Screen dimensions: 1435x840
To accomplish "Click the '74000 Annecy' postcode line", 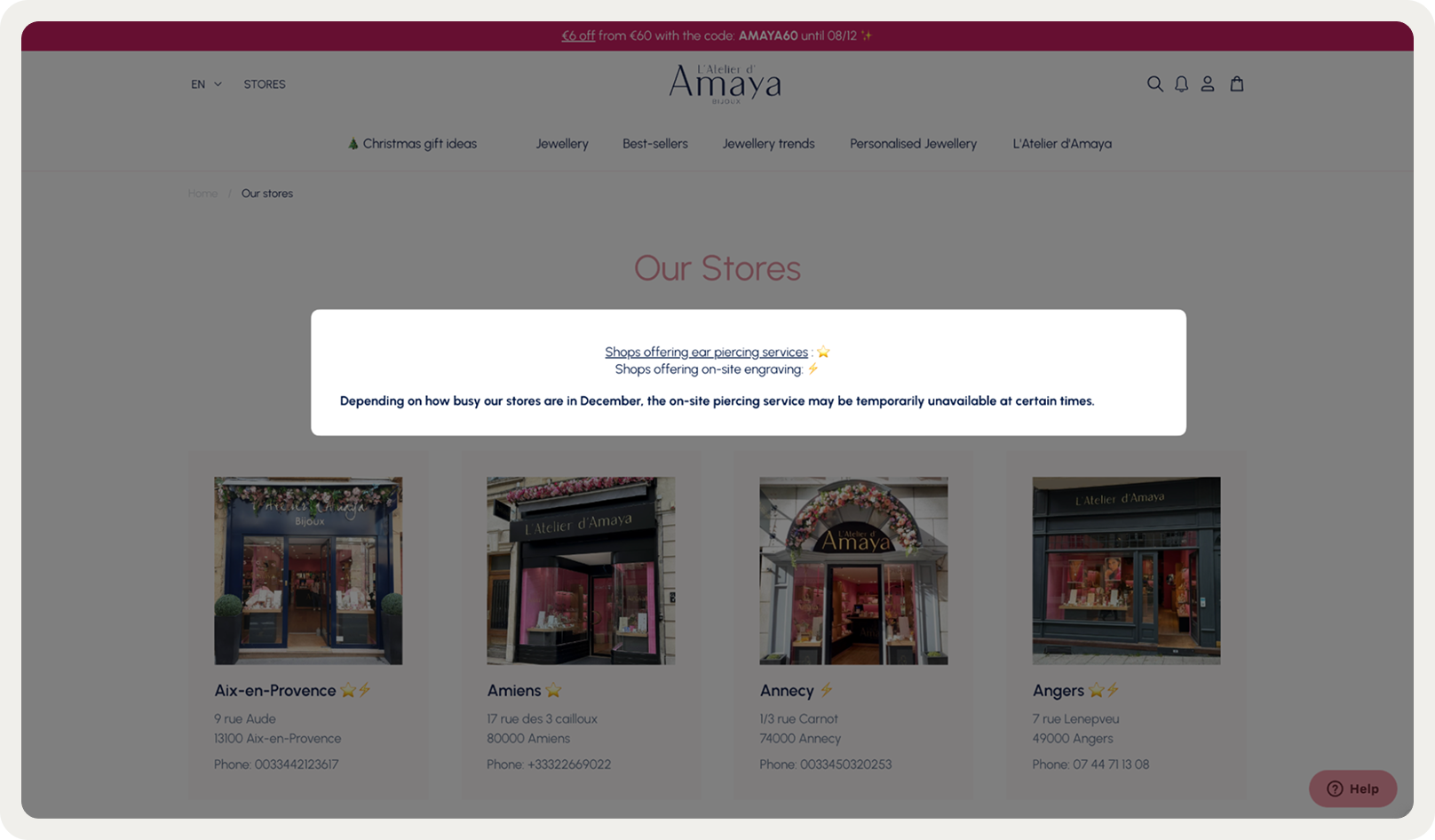I will tap(800, 739).
